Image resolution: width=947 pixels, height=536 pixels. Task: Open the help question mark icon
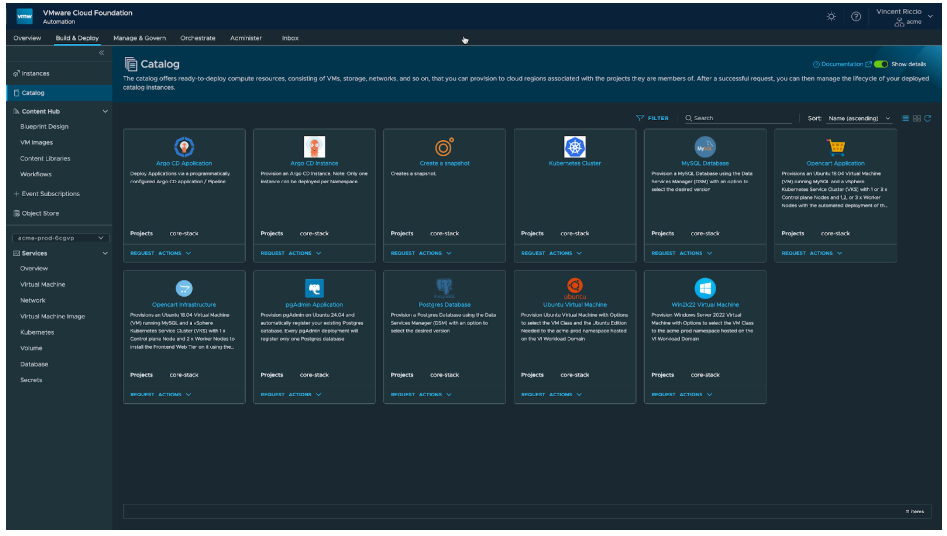coord(856,17)
